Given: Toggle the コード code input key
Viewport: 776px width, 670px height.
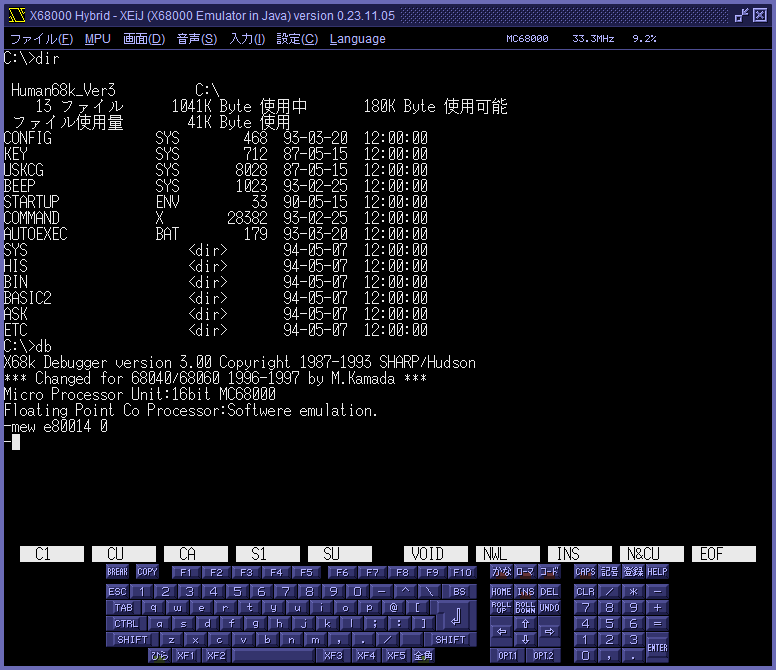Looking at the screenshot, I should (x=549, y=572).
